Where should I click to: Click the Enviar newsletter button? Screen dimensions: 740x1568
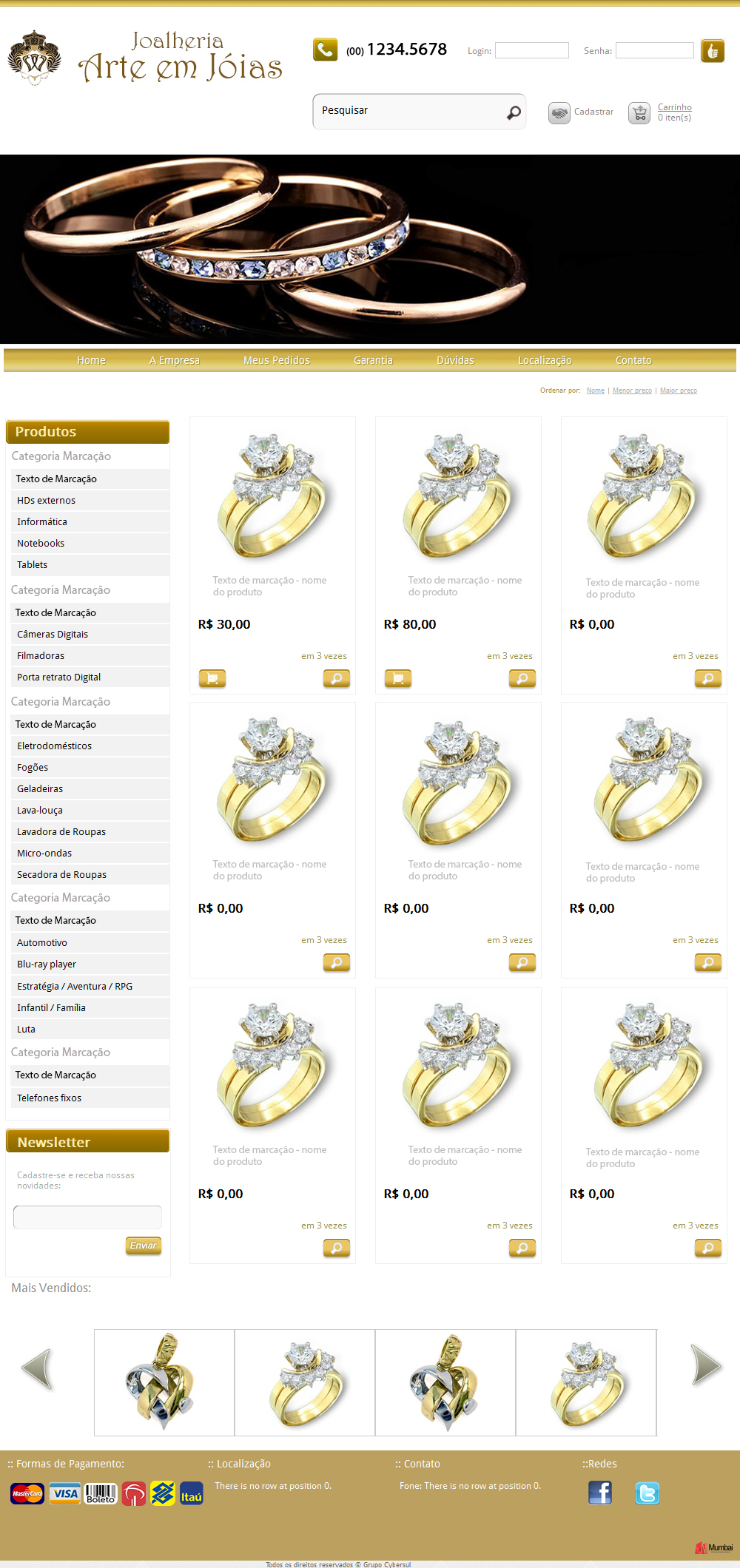[144, 1246]
